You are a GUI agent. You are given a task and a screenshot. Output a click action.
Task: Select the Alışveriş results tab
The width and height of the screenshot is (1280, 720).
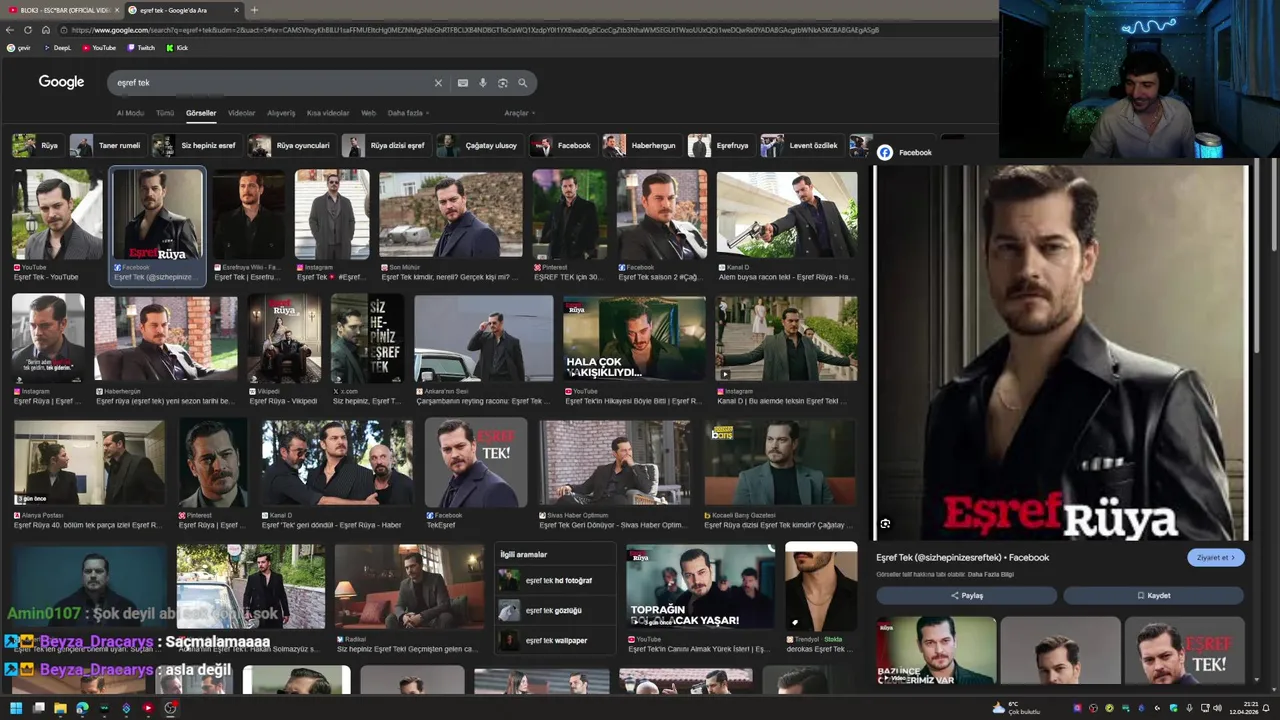pyautogui.click(x=281, y=113)
